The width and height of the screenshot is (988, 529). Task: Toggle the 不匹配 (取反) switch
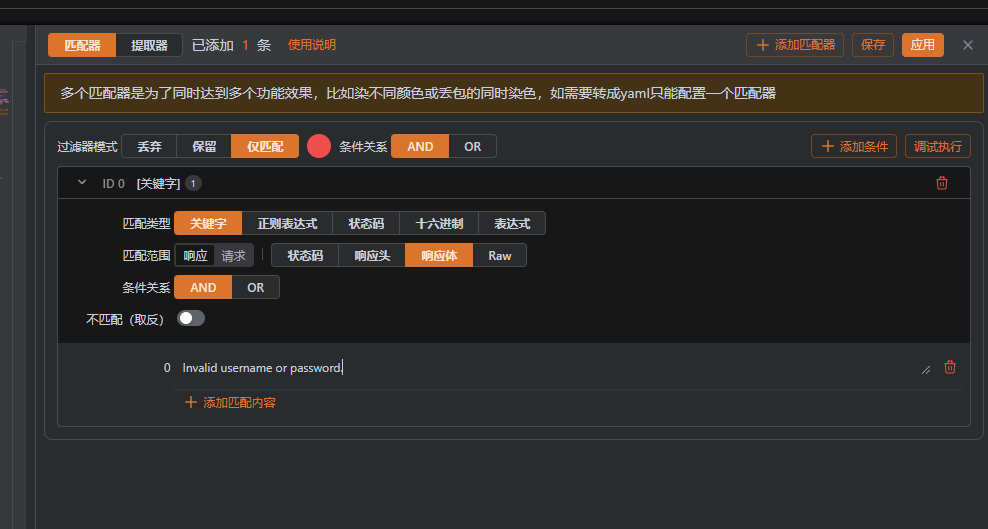(x=190, y=318)
